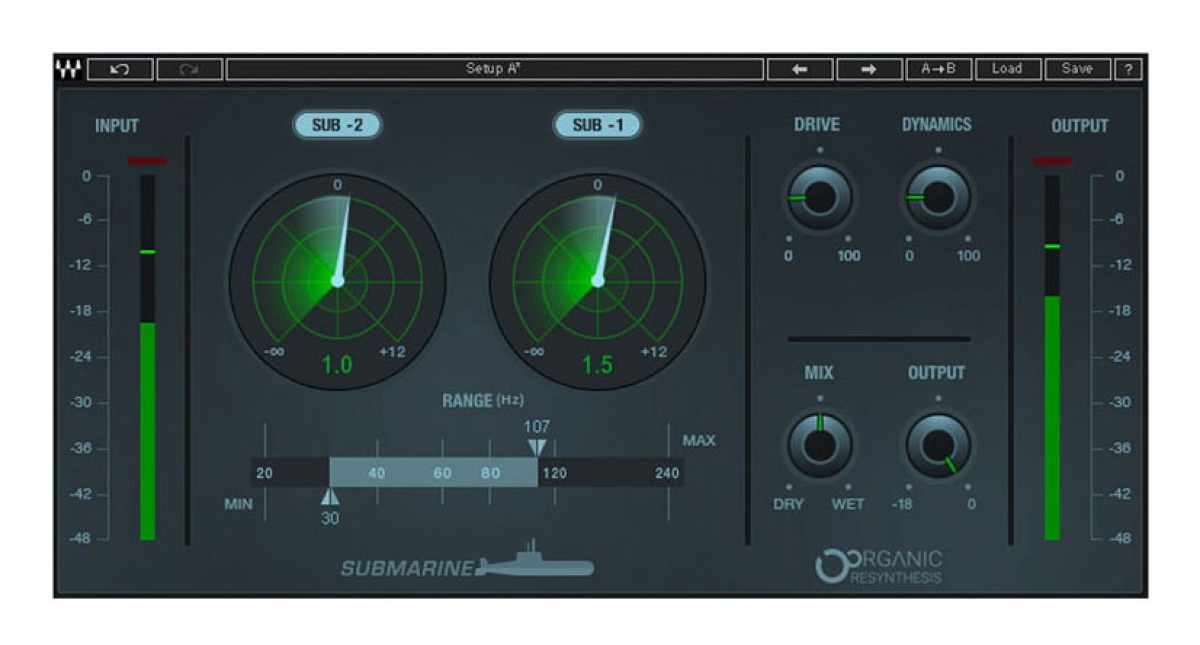Viewport: 1200px width, 645px height.
Task: Open the Setup A preset name bar
Action: pos(494,69)
